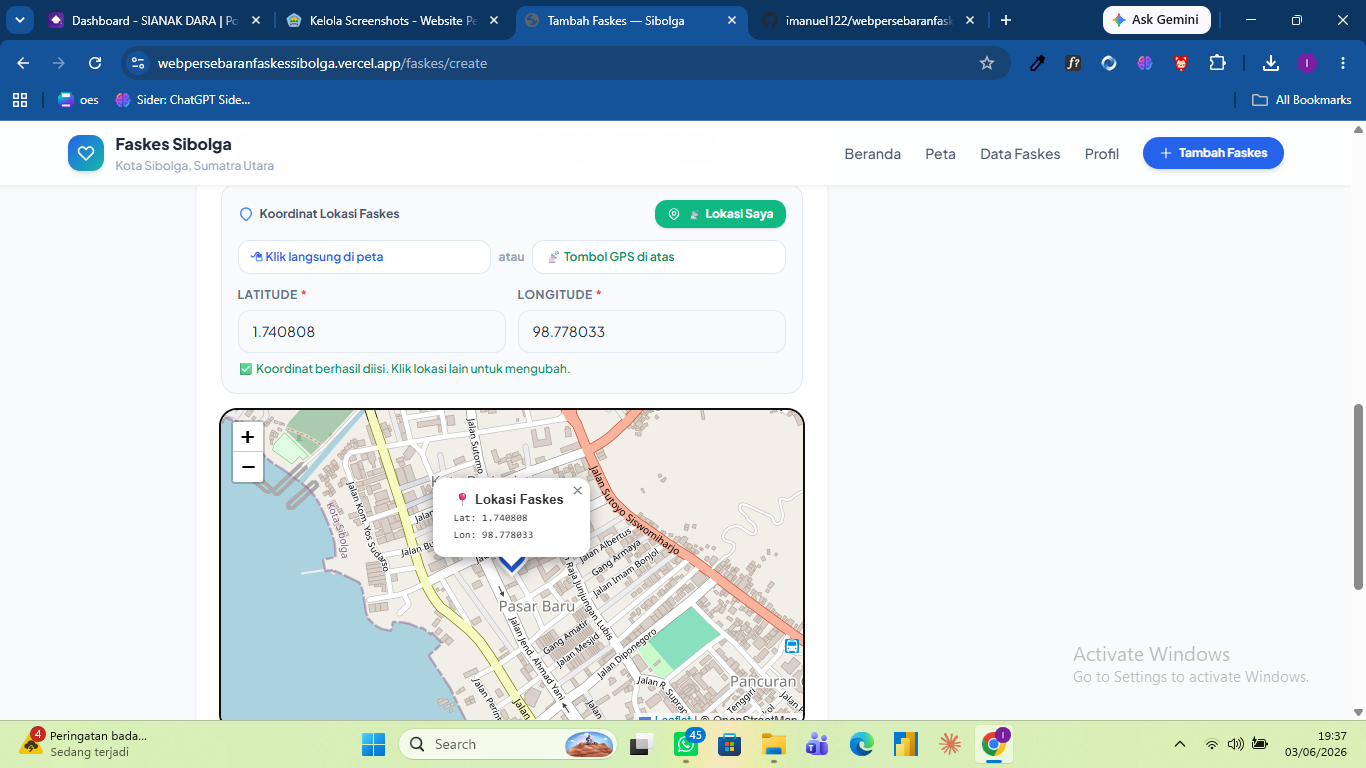Click the taskbar Search box
Viewport: 1366px width, 768px height.
coord(510,744)
